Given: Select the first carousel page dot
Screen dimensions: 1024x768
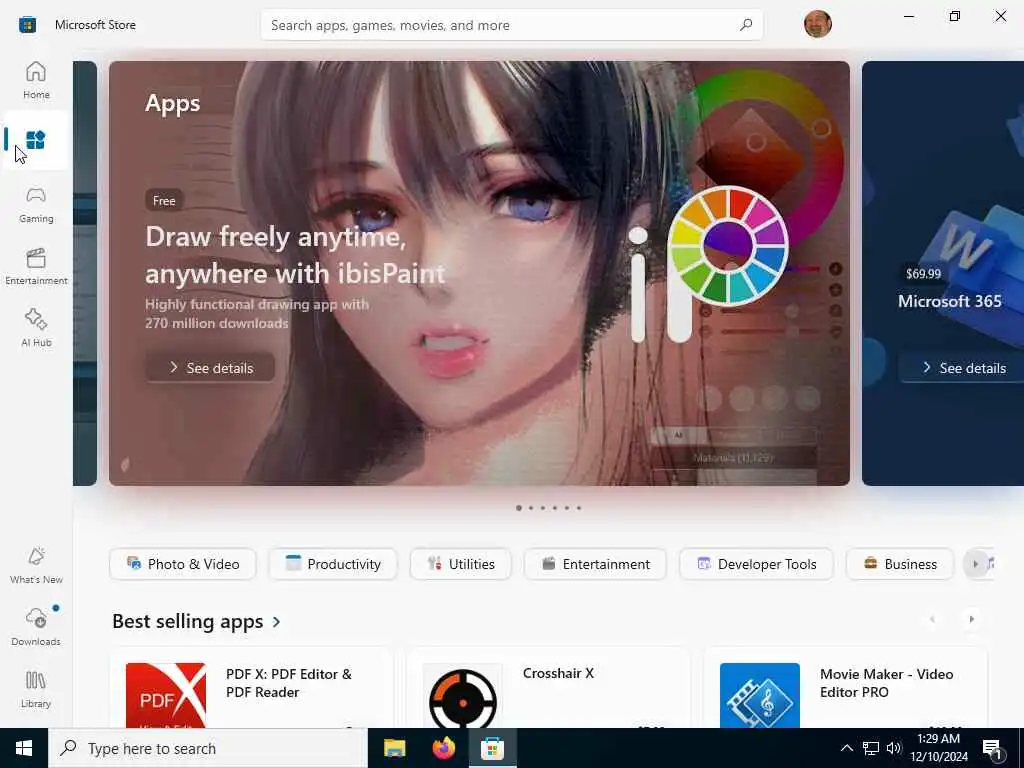Looking at the screenshot, I should coord(519,507).
